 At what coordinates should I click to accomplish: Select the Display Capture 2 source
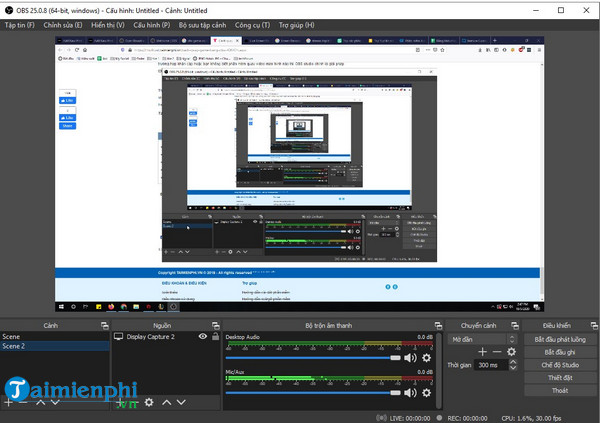click(151, 336)
